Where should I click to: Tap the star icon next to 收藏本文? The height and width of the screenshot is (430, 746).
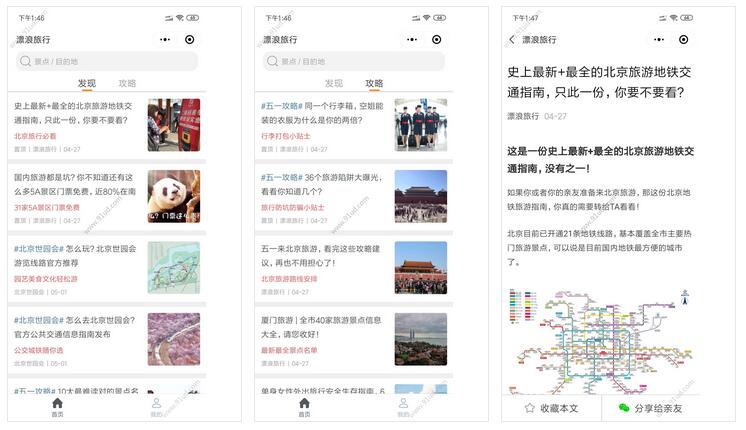click(530, 408)
